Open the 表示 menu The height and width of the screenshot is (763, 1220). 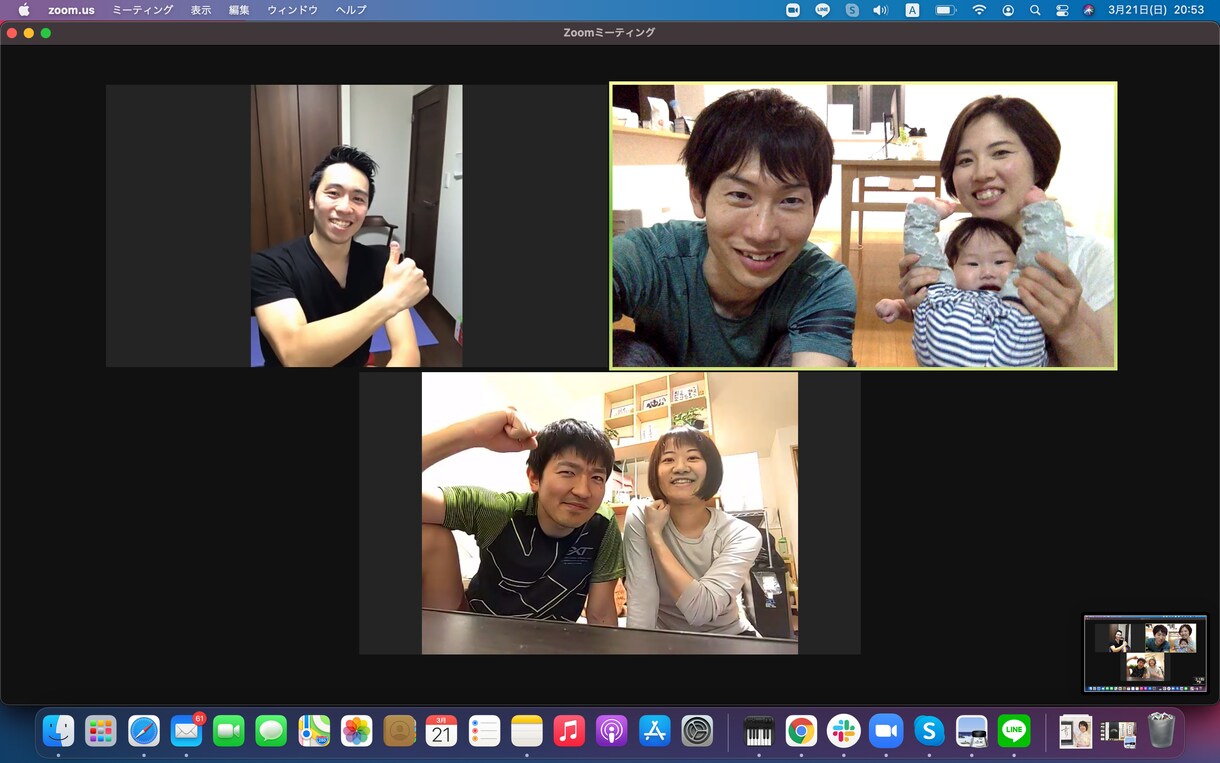[x=201, y=10]
